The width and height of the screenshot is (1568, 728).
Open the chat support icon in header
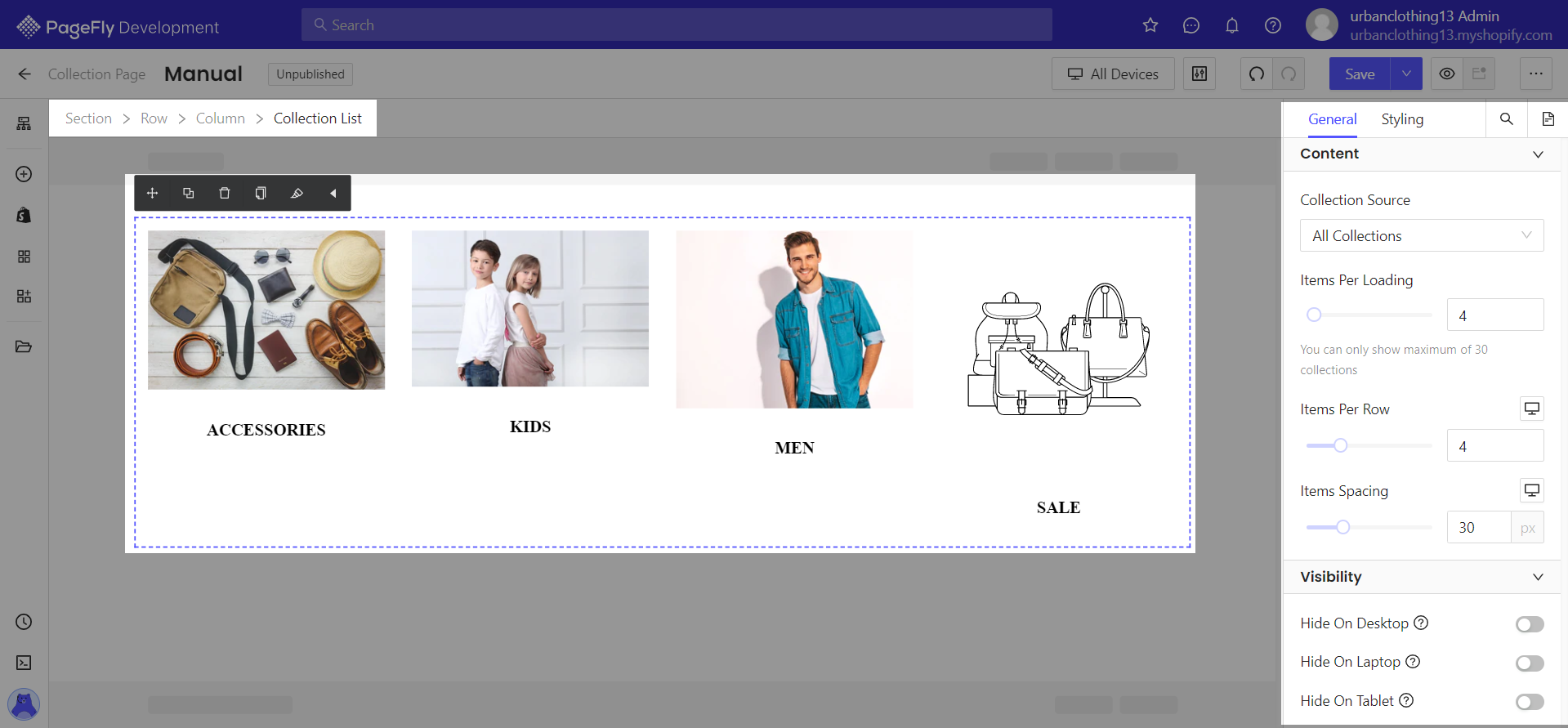(1191, 25)
